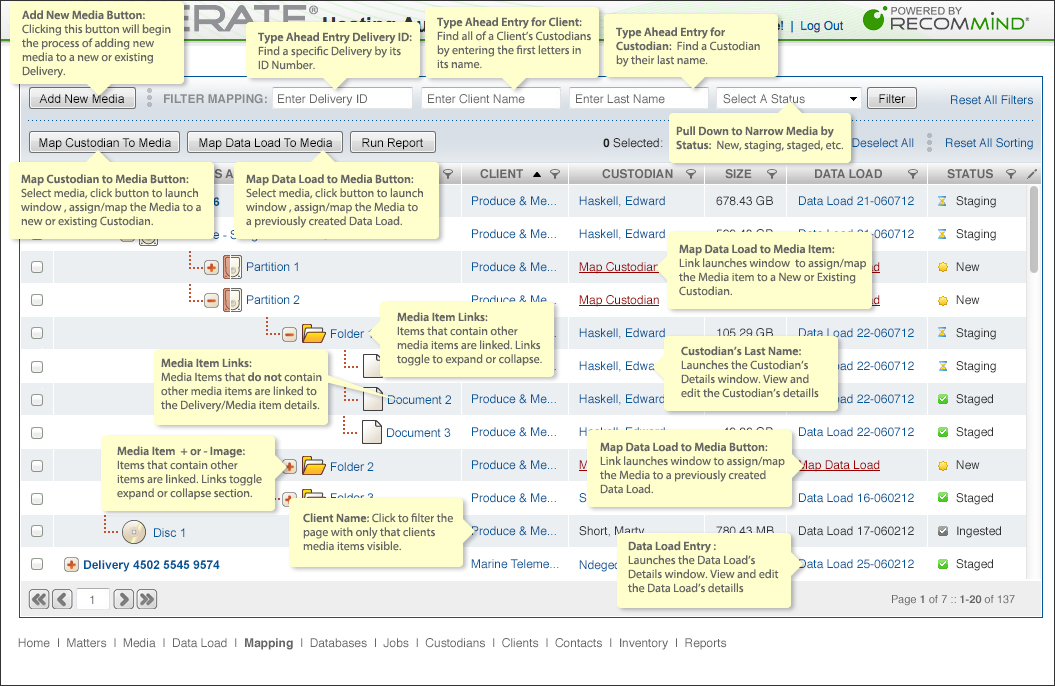Toggle the CLIENT column sort arrow

tap(537, 174)
